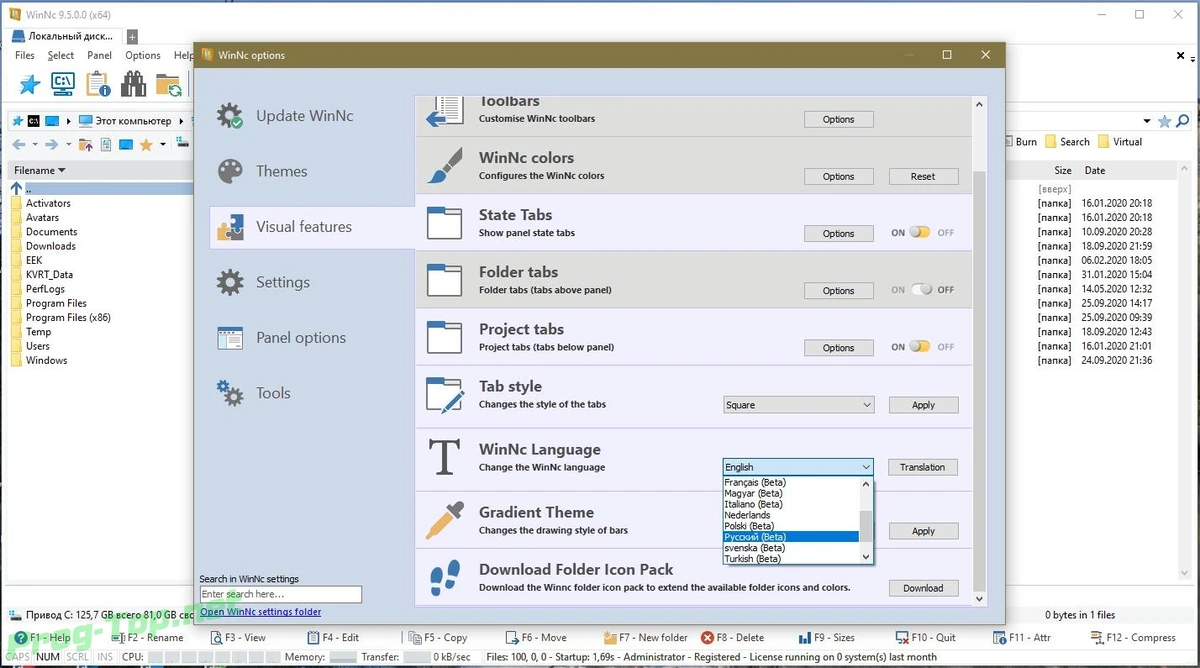Select Nederlands in the language list
The width and height of the screenshot is (1200, 668).
791,515
